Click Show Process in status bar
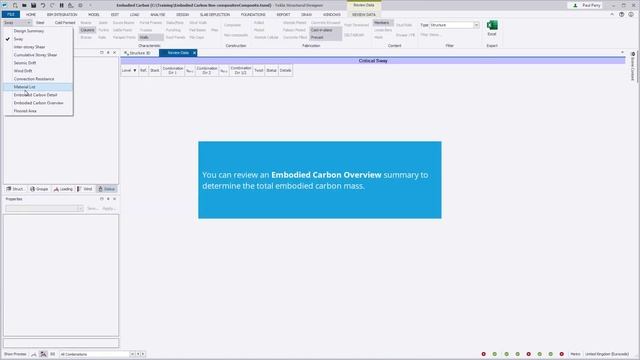This screenshot has width=640, height=360. pos(15,354)
